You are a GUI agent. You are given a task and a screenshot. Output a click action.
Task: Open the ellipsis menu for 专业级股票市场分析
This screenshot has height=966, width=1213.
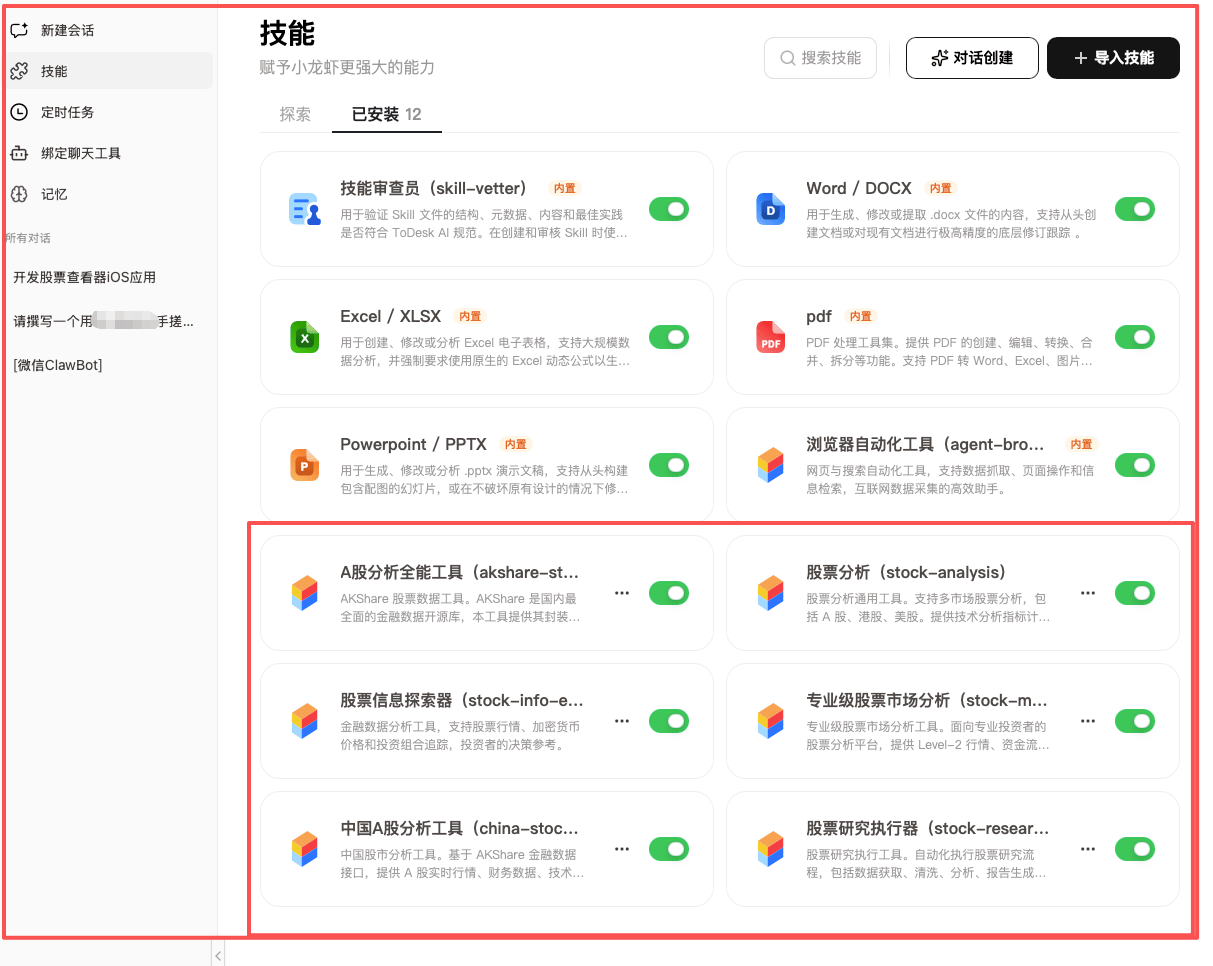pyautogui.click(x=1088, y=721)
